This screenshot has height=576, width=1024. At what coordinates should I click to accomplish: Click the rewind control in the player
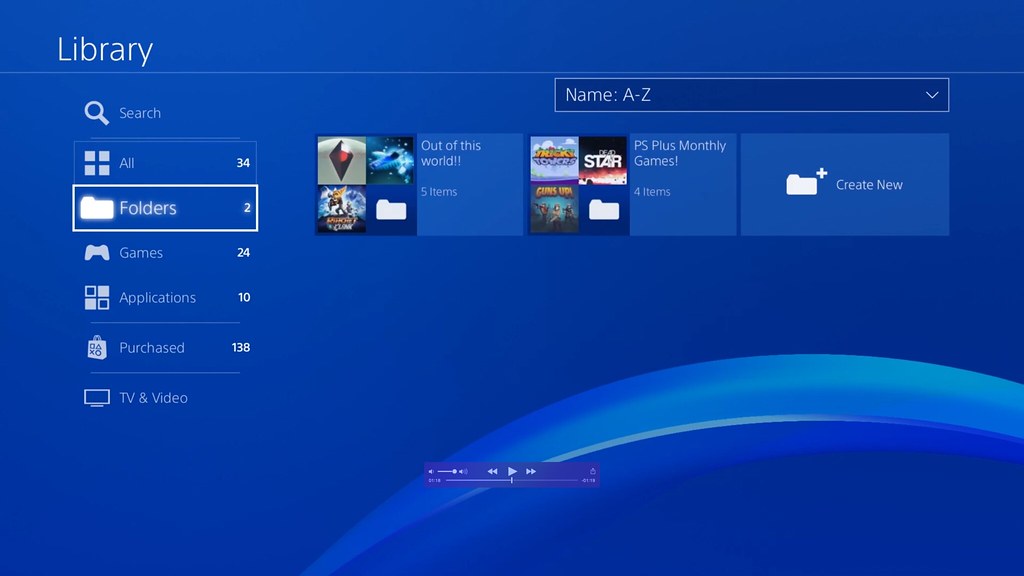[x=493, y=471]
